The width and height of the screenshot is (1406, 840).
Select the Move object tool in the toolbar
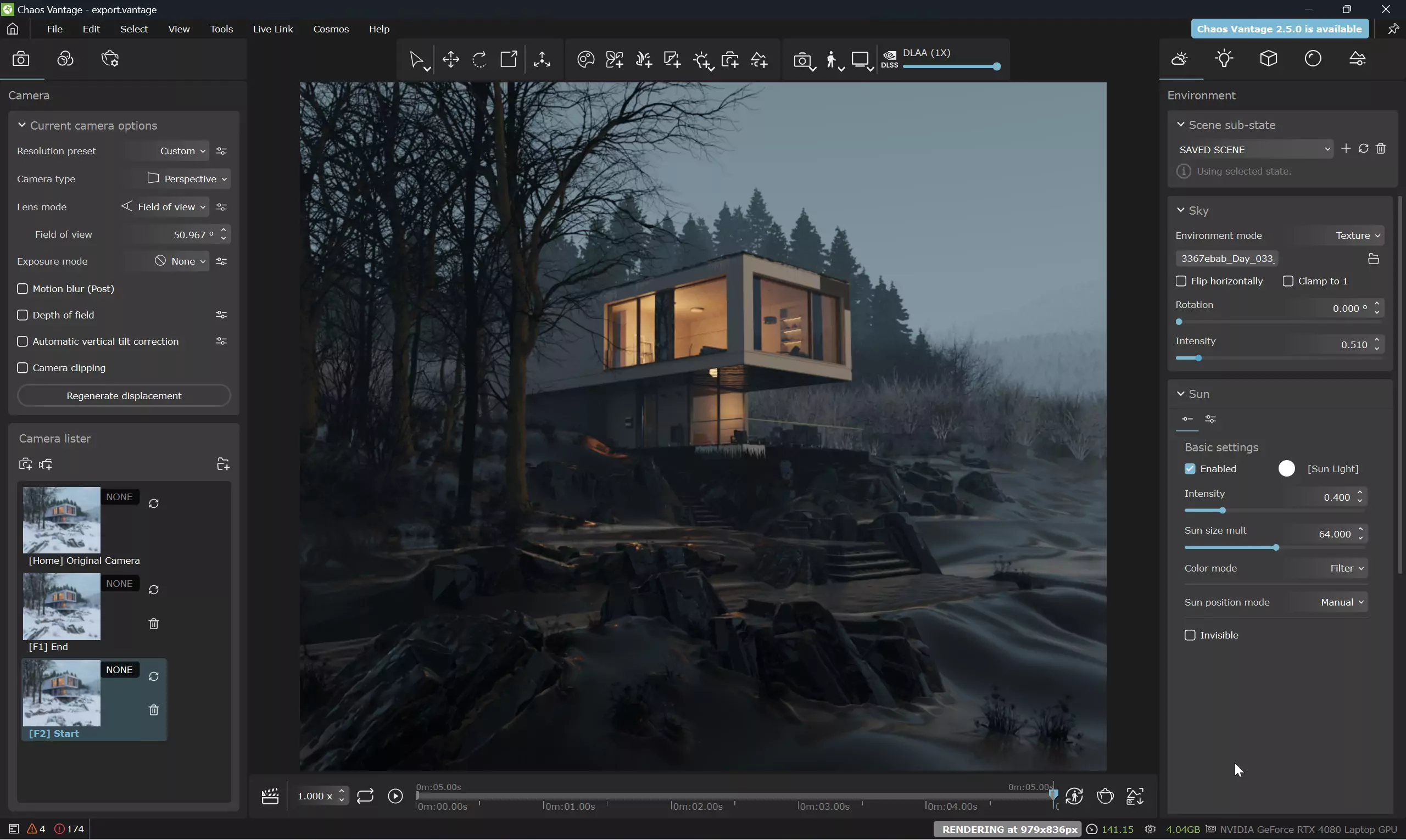click(451, 59)
